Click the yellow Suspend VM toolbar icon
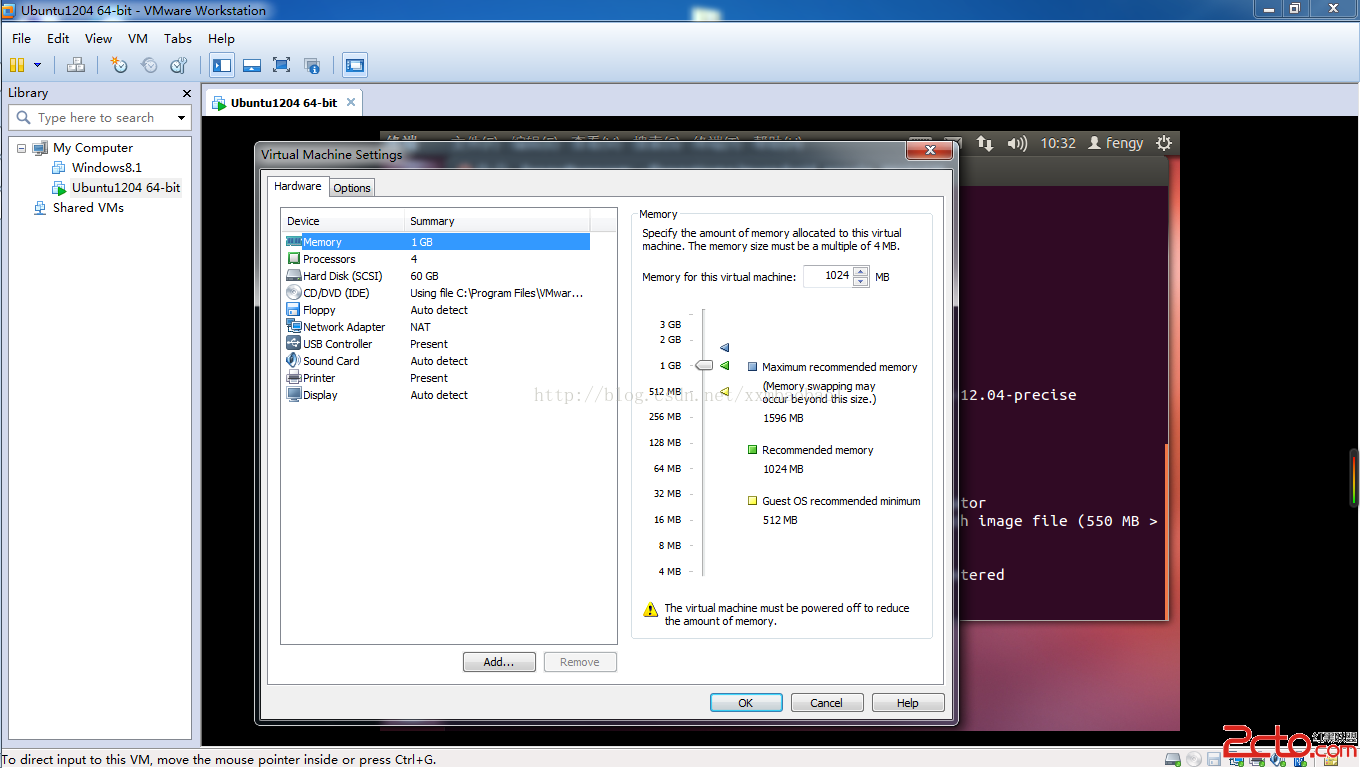Viewport: 1360px width, 768px height. tap(17, 65)
